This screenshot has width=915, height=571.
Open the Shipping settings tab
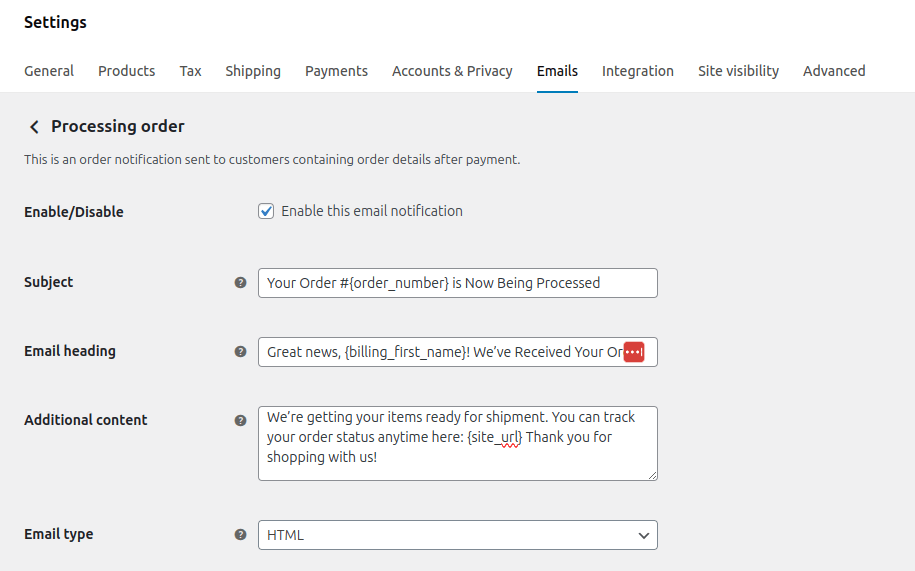pyautogui.click(x=253, y=71)
